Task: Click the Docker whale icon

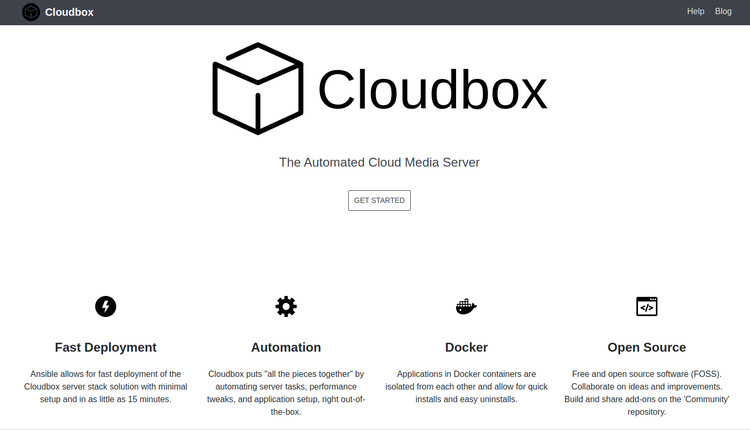Action: coord(466,307)
